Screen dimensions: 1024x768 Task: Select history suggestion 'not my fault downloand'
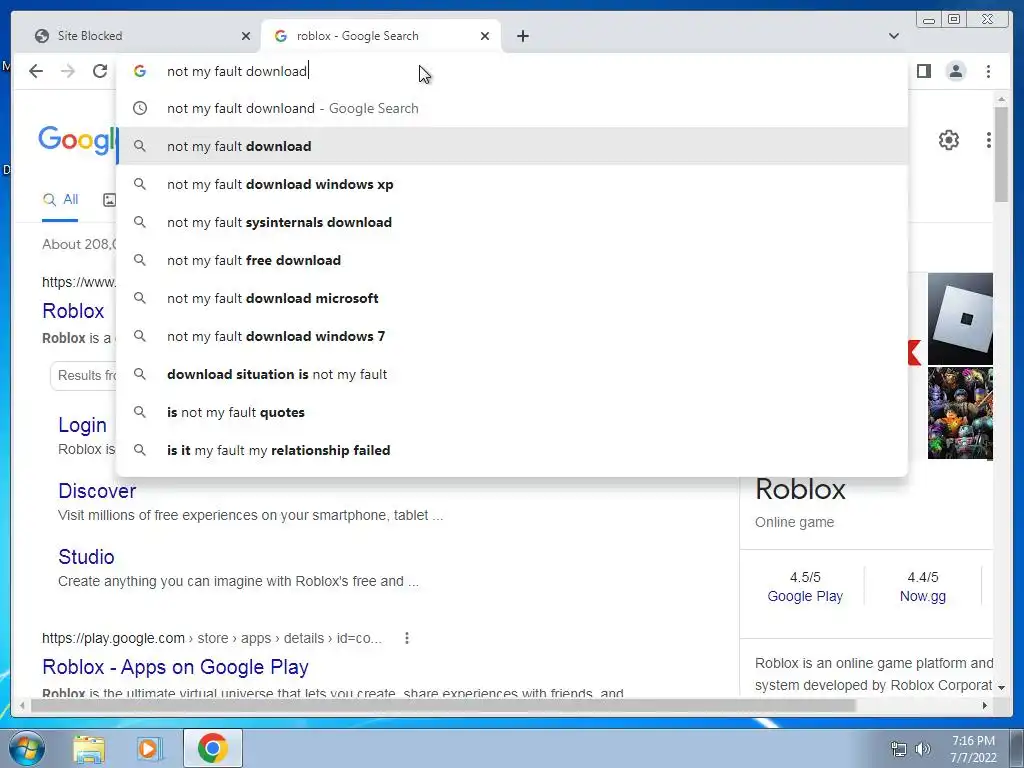click(512, 108)
